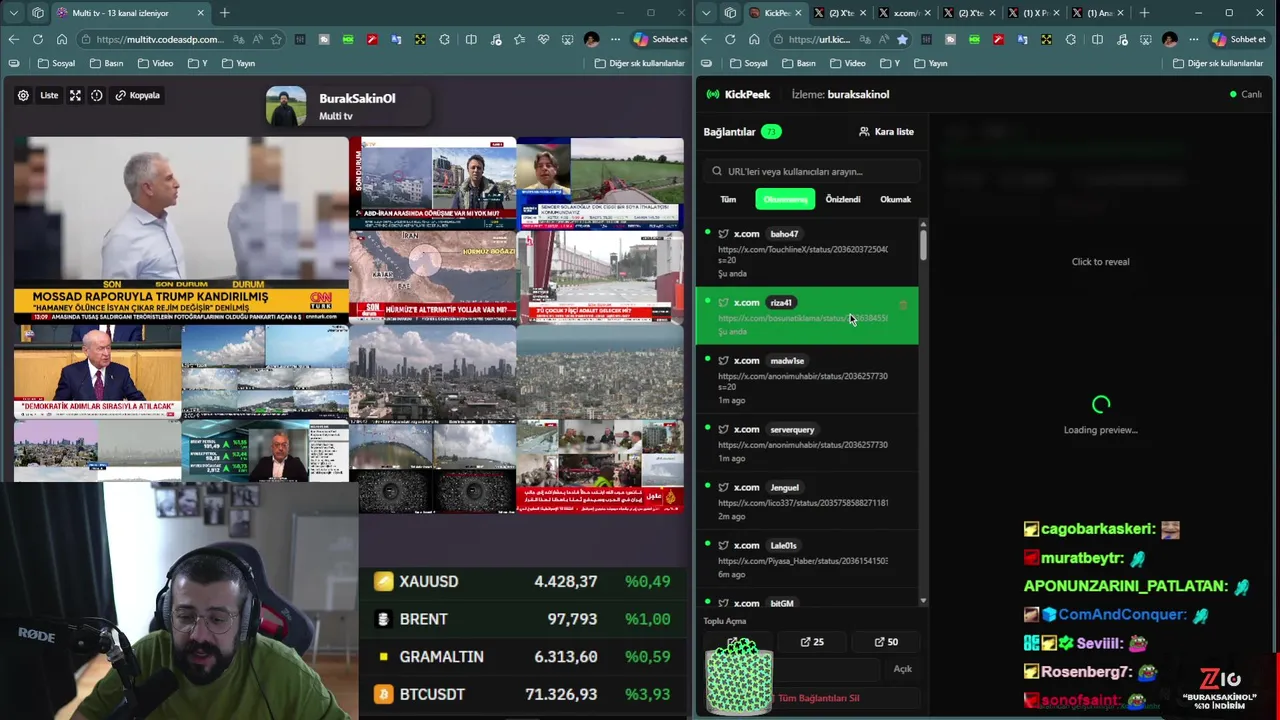1280x720 pixels.
Task: Bulk open 25 links button
Action: tap(812, 642)
